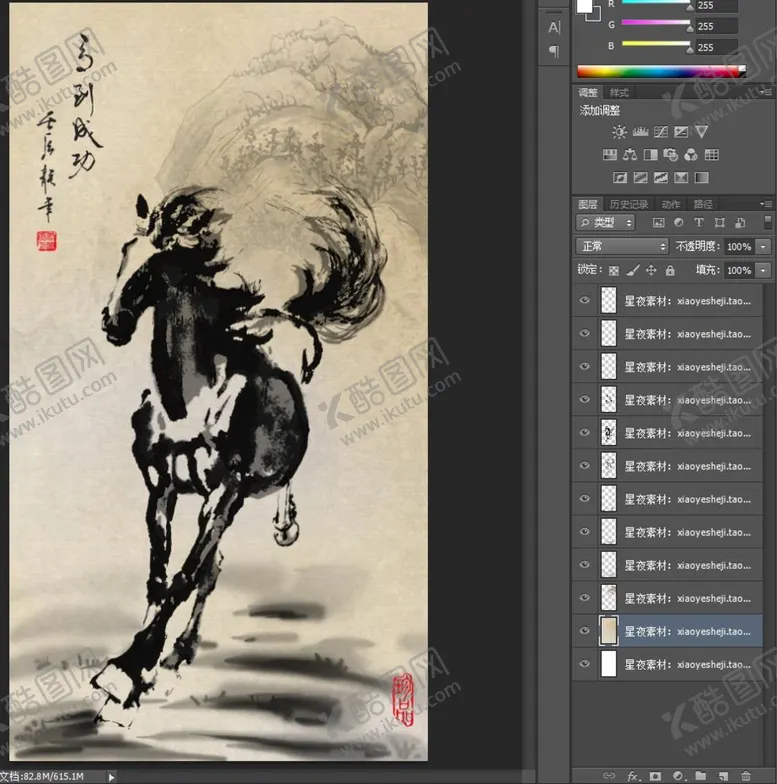Screen dimensions: 777x784
Task: Select the 图层 tab
Action: tap(588, 204)
